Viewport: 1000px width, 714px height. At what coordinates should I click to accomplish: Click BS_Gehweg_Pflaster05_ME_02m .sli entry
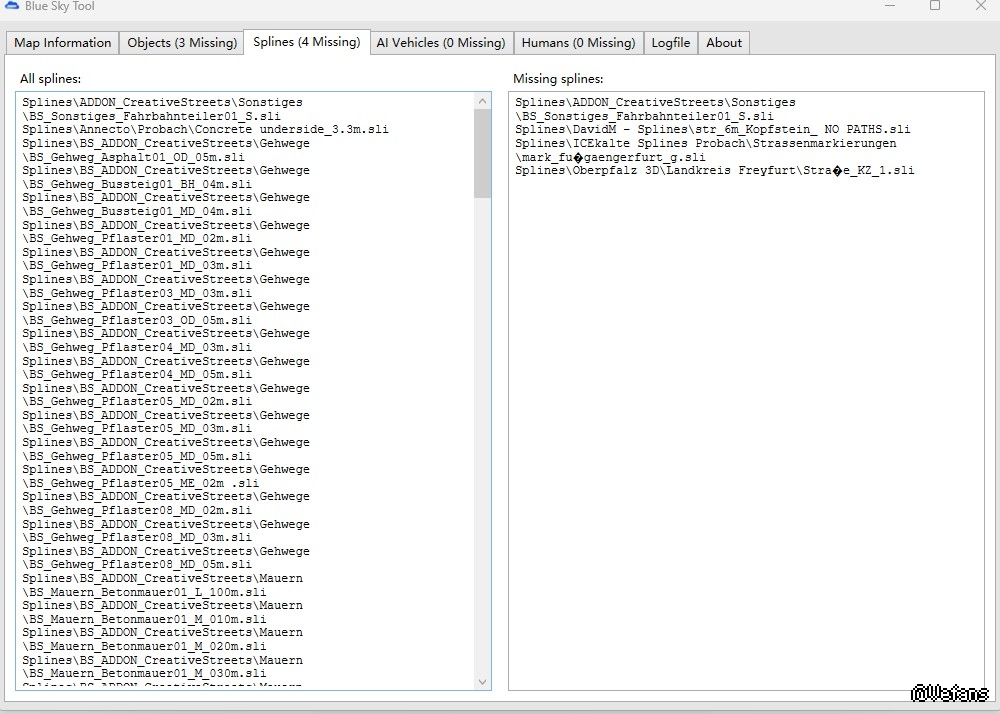pos(140,483)
